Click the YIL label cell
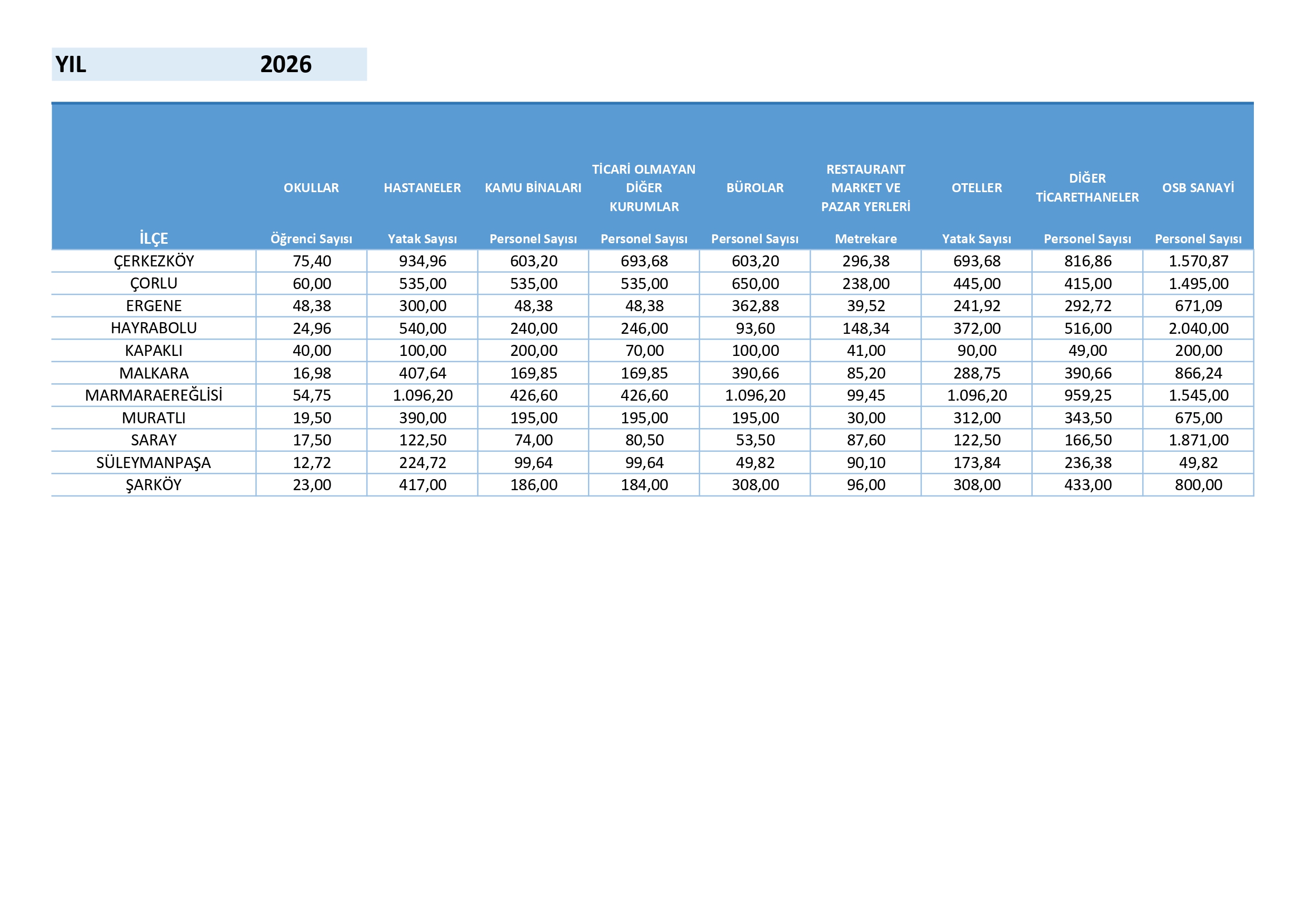The width and height of the screenshot is (1306, 924). pos(71,64)
